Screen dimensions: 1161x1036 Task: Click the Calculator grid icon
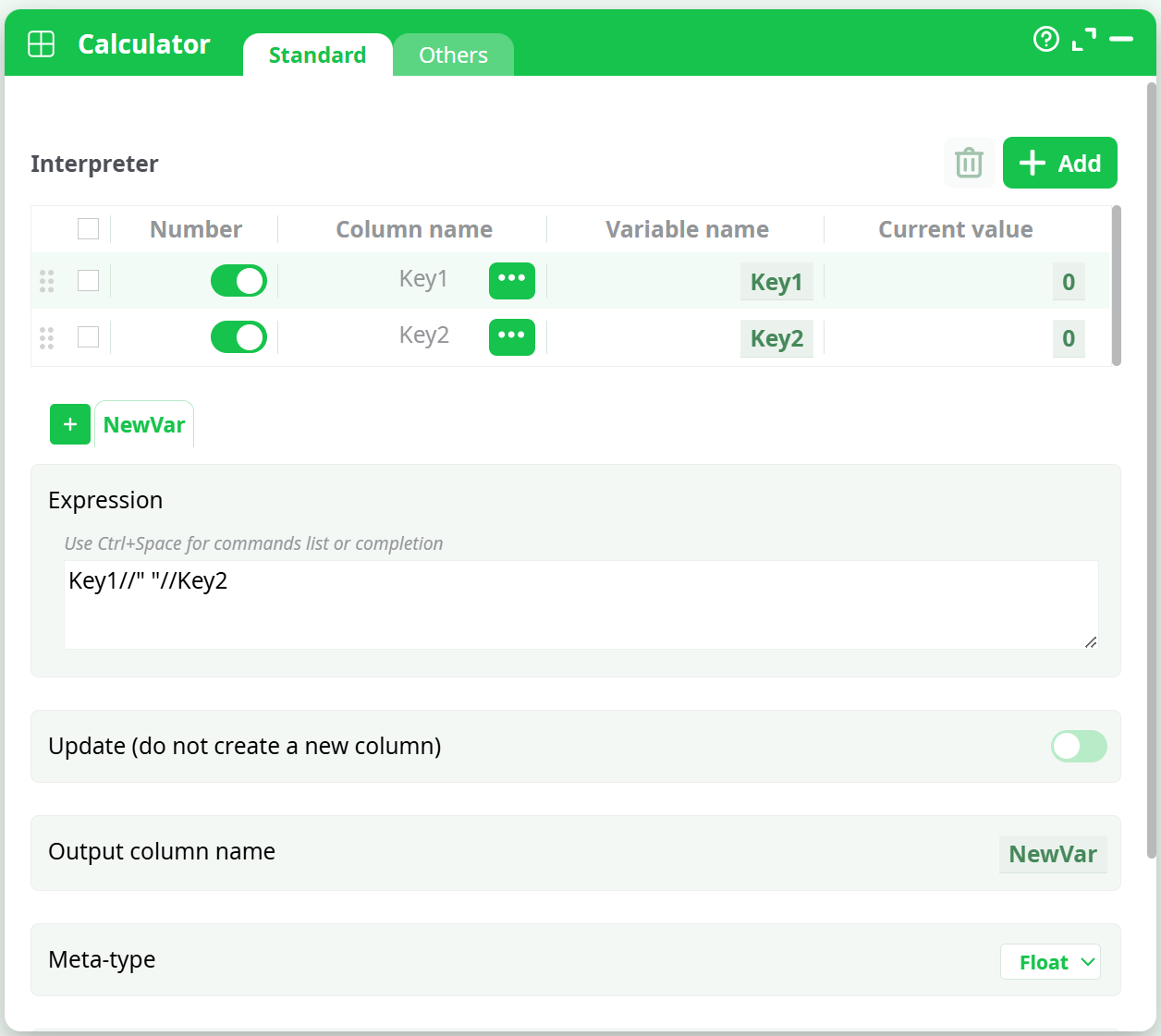point(42,43)
